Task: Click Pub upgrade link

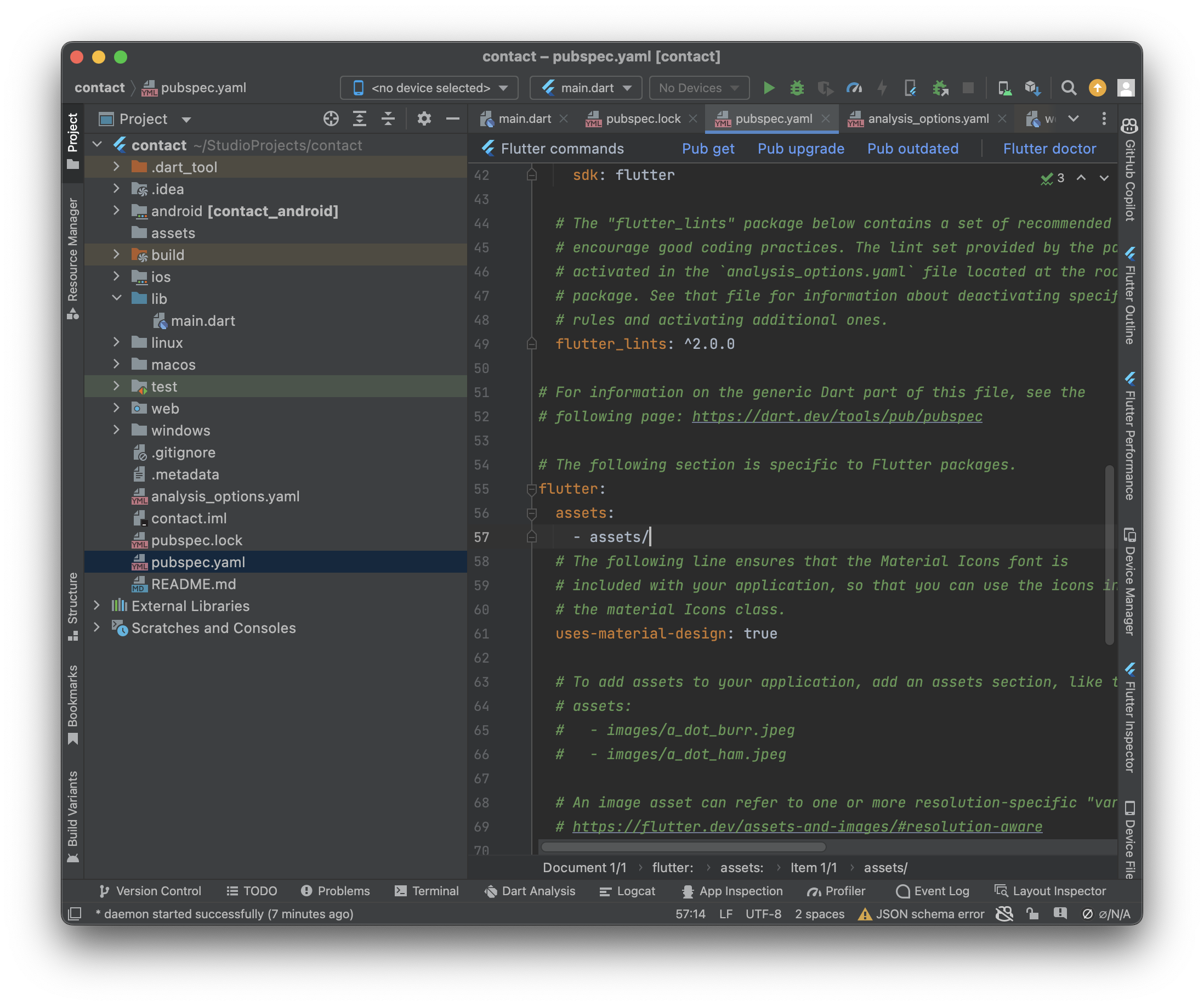Action: click(x=801, y=149)
